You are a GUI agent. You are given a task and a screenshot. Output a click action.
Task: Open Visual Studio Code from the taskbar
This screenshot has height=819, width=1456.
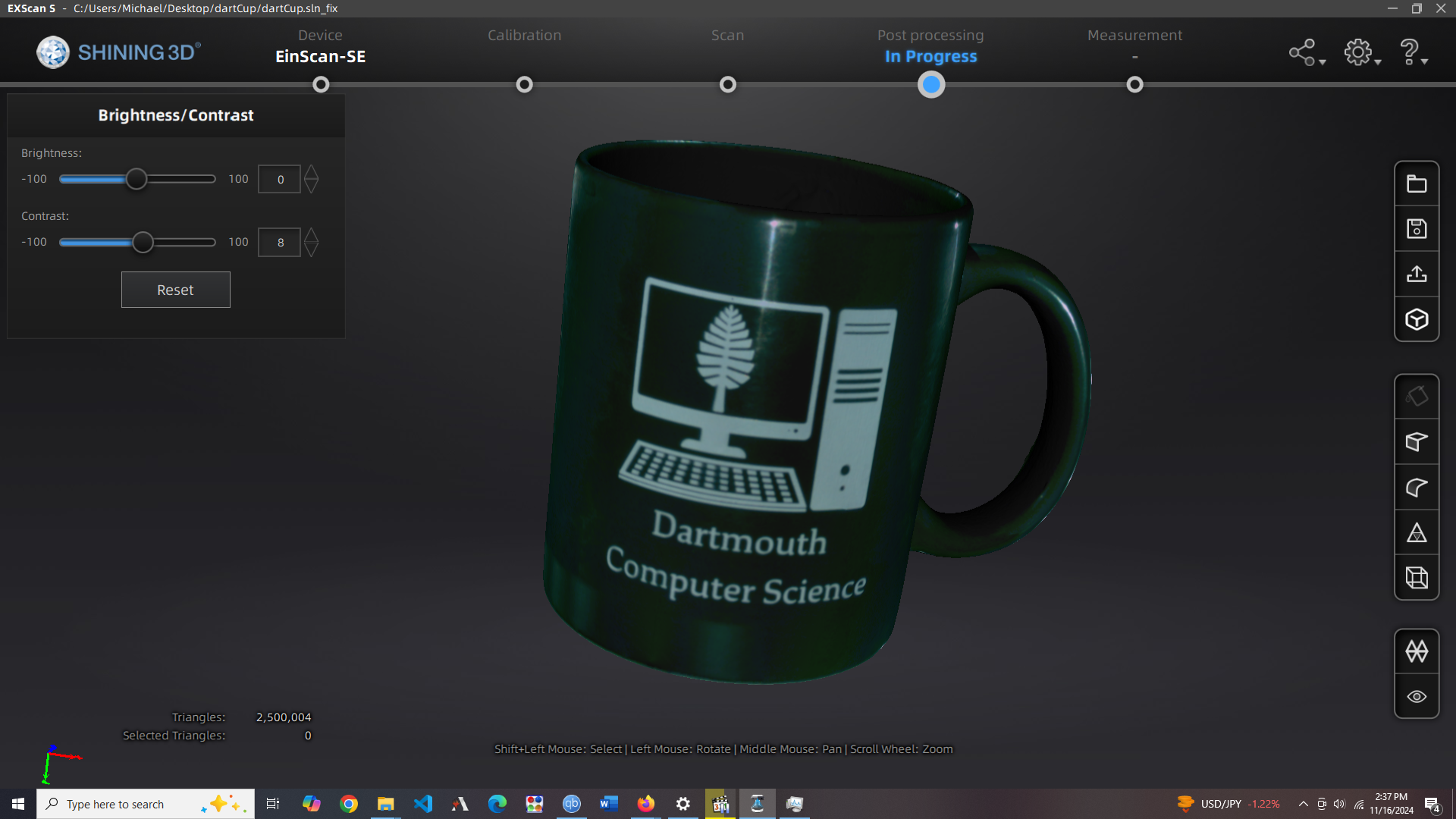pos(423,804)
